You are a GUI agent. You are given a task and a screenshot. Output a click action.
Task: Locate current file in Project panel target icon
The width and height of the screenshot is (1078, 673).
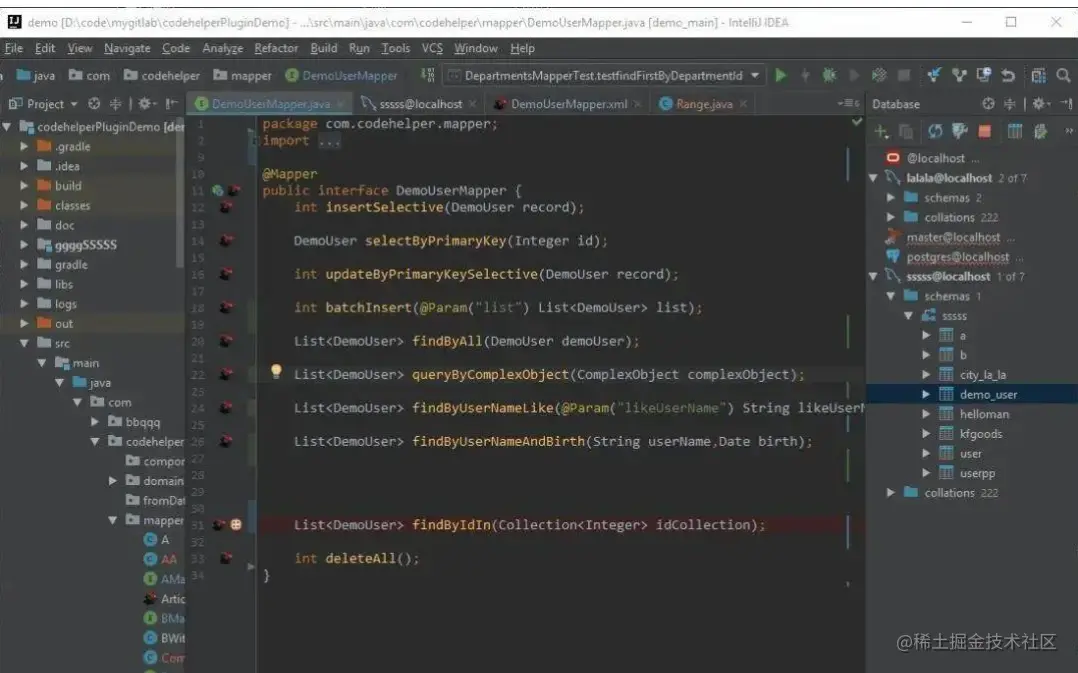point(94,104)
